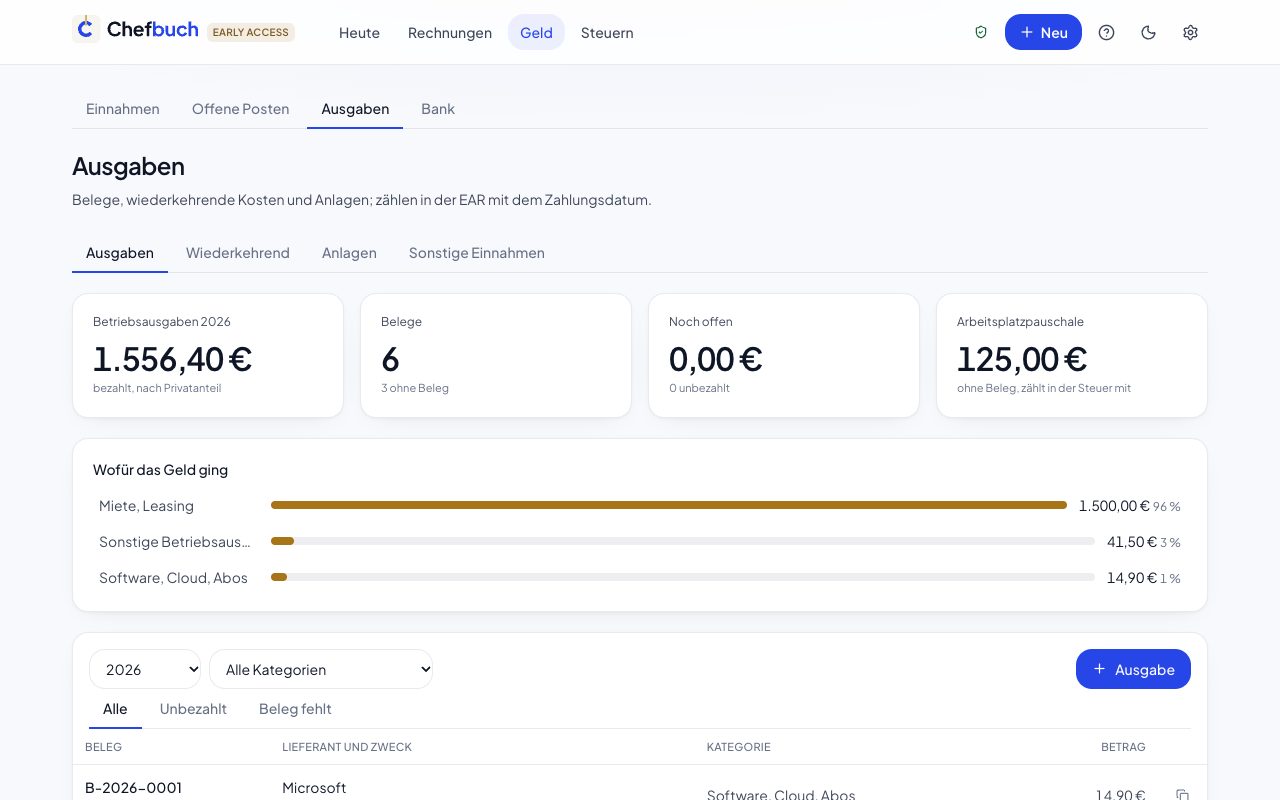This screenshot has height=800, width=1280.
Task: Click the Software, Cloud, Abos progress bar
Action: tap(683, 578)
